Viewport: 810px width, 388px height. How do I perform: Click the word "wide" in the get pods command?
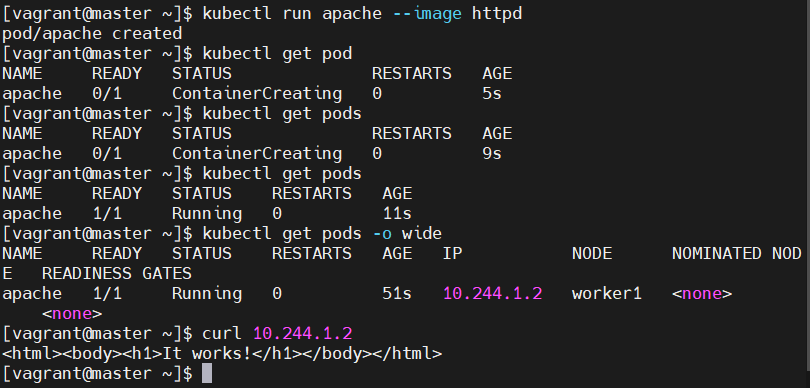coord(422,234)
